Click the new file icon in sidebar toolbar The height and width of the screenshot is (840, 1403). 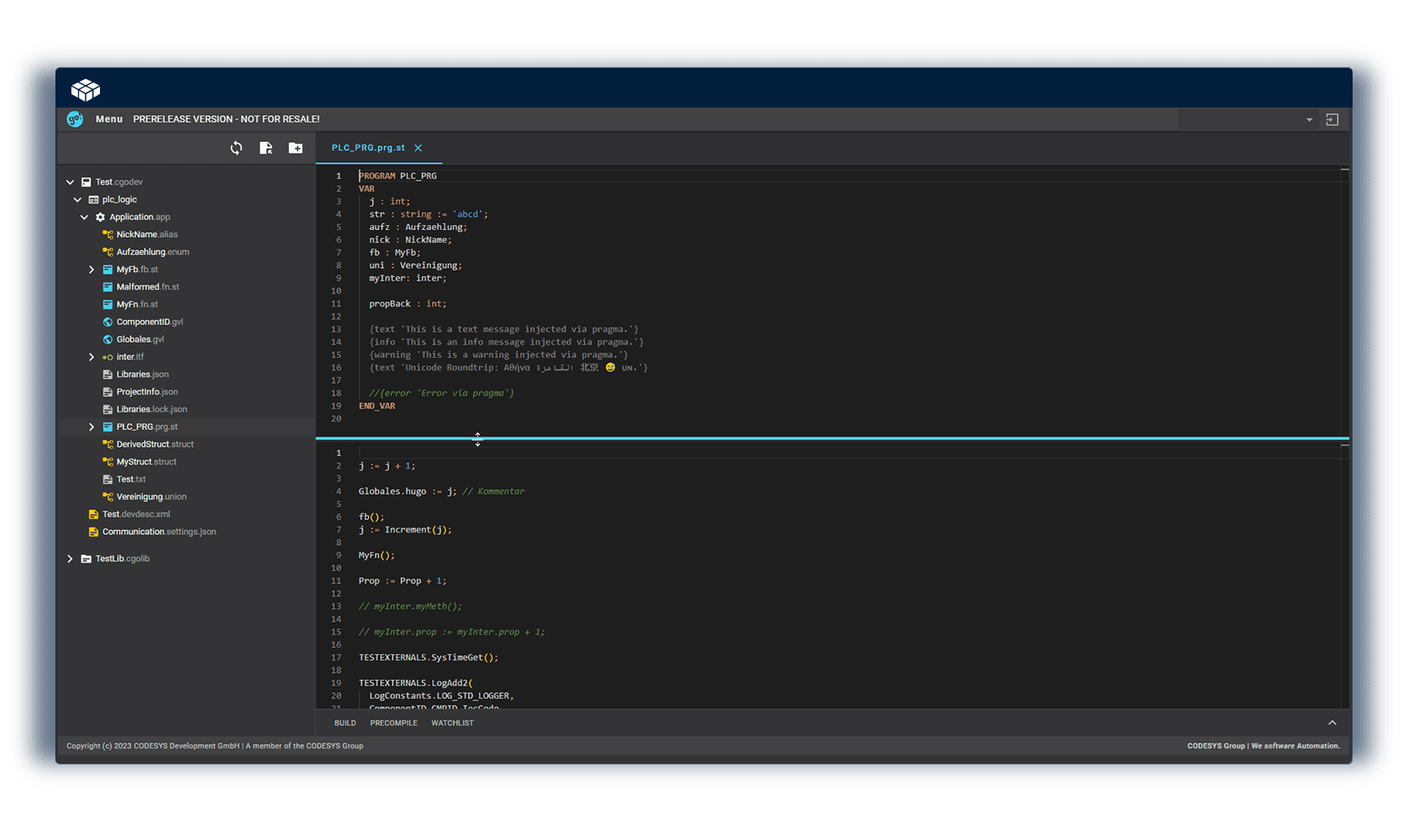pos(265,148)
